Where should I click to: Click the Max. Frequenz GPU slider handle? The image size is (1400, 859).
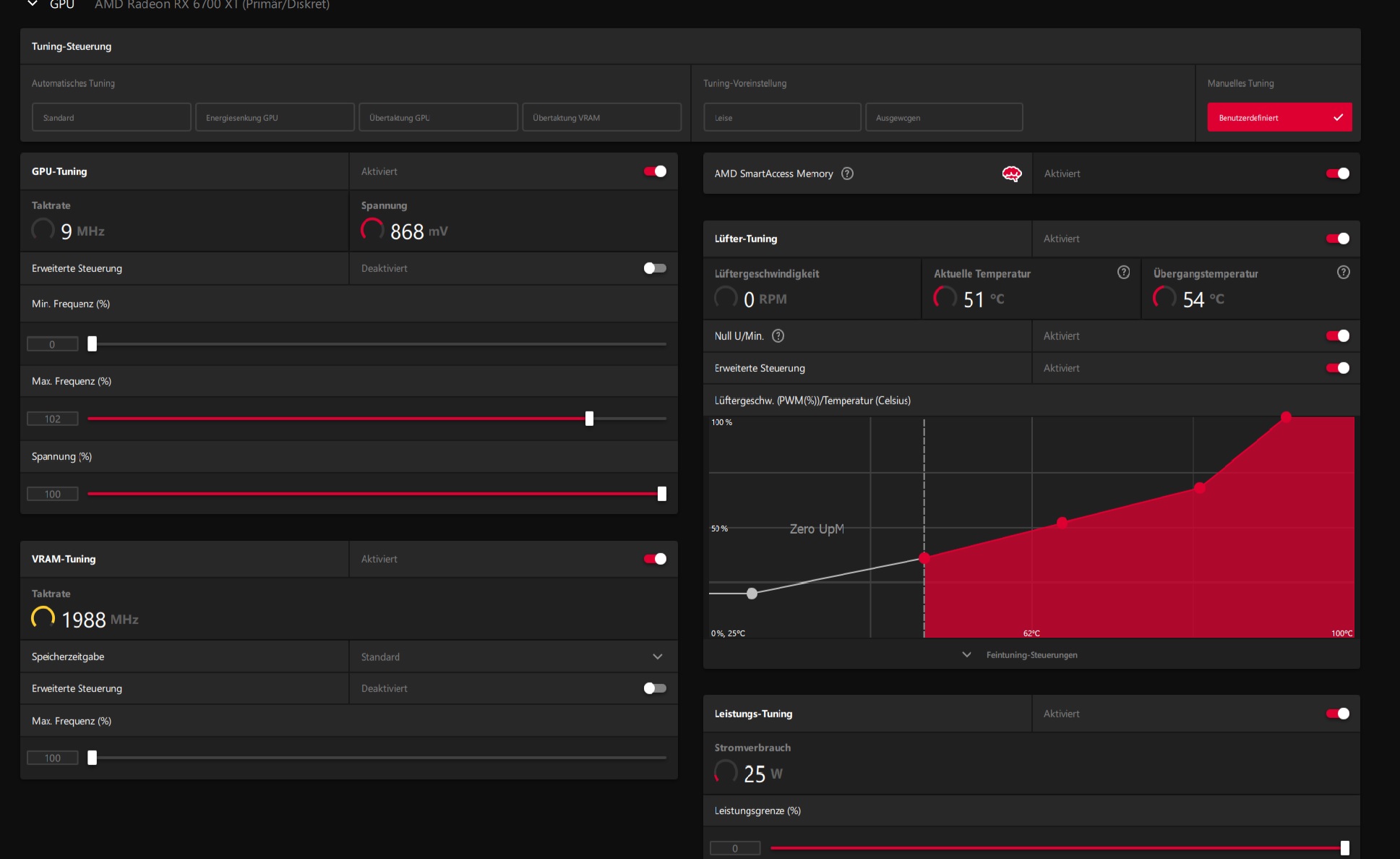(x=589, y=419)
